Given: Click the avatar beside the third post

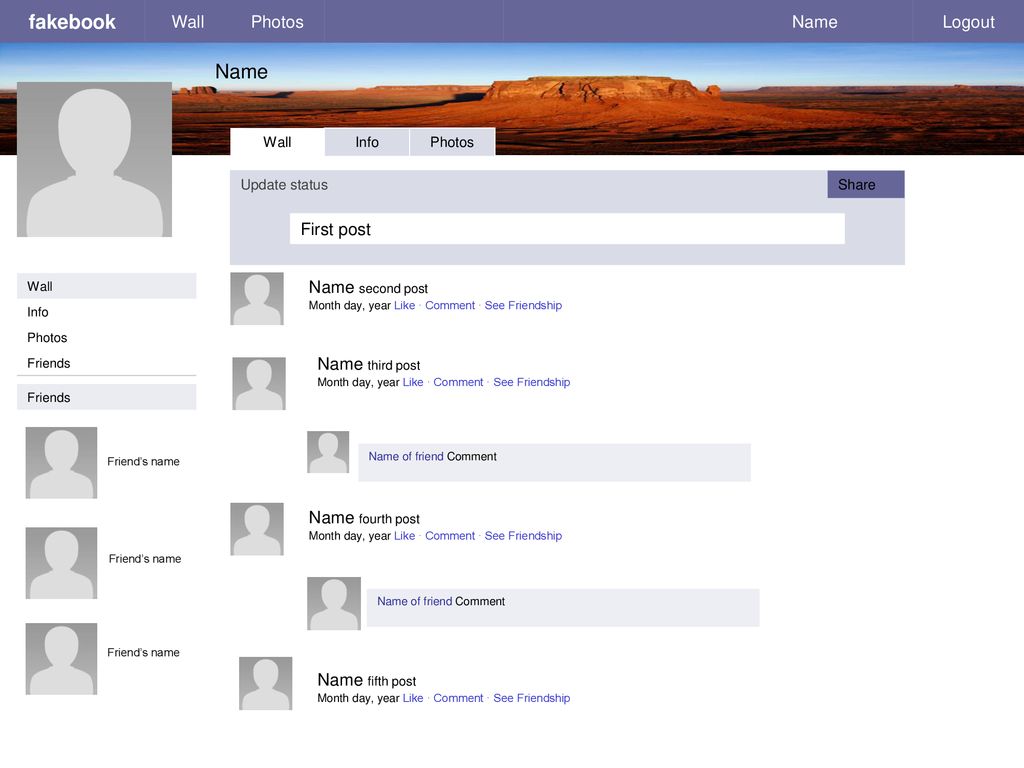Looking at the screenshot, I should coord(259,383).
